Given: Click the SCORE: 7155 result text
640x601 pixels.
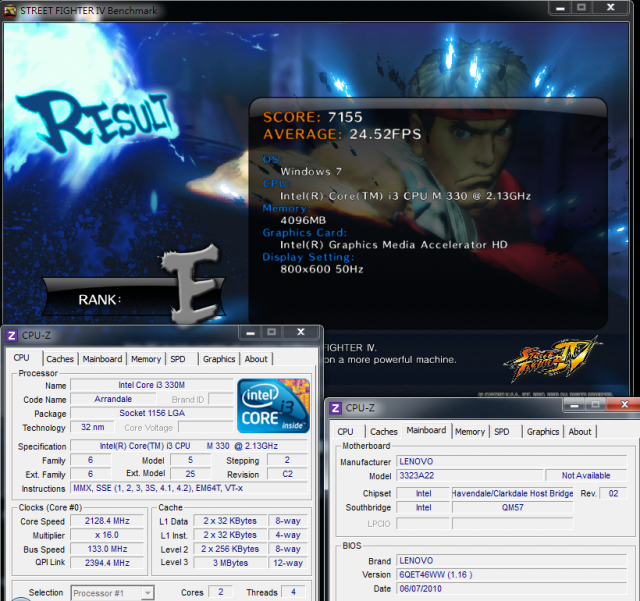Looking at the screenshot, I should coord(313,117).
